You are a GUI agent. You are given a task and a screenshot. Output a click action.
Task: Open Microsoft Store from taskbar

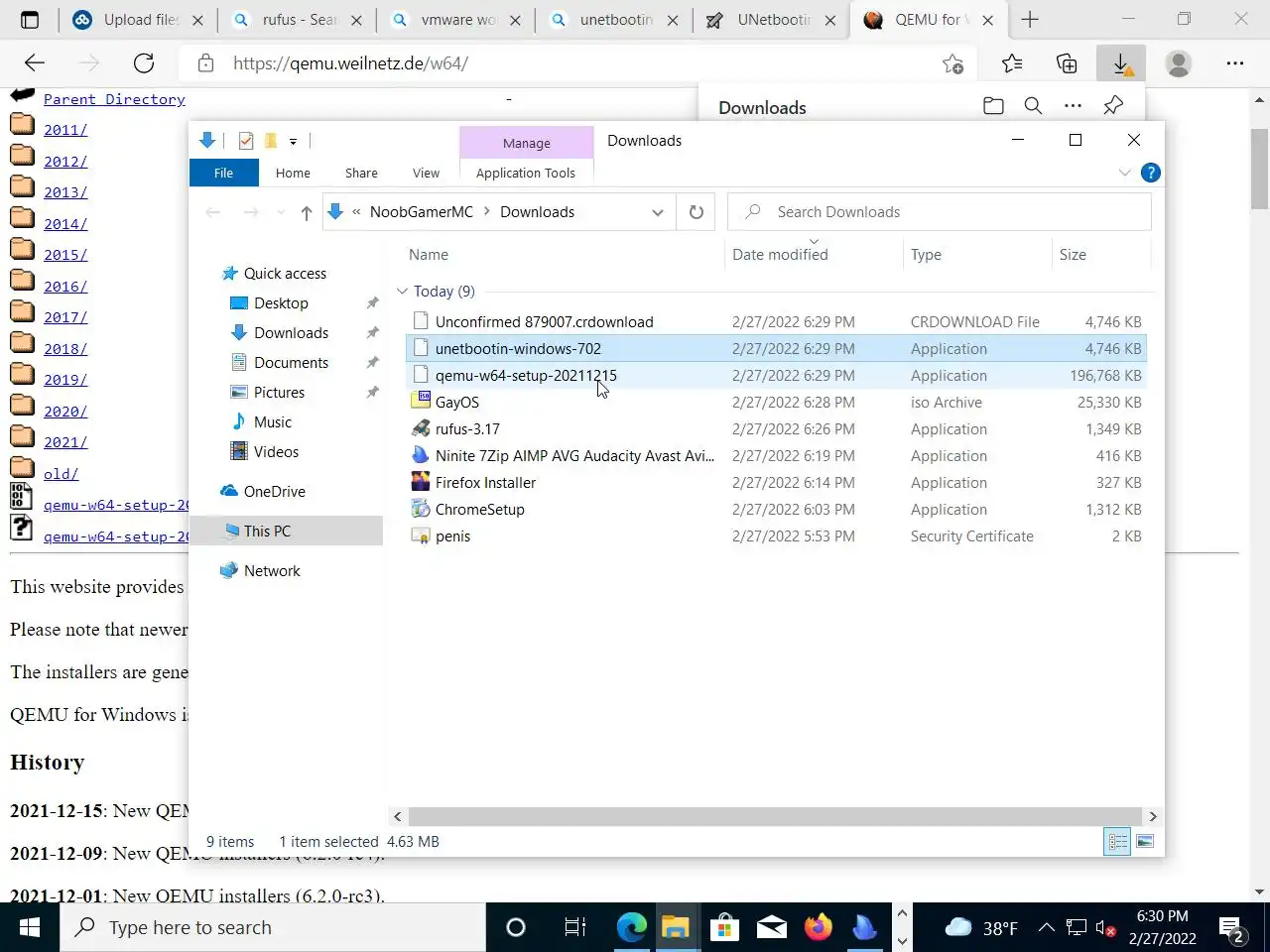point(723,928)
